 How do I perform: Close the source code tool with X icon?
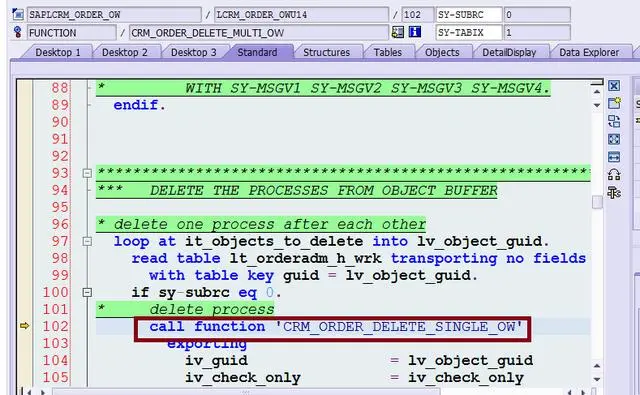614,86
